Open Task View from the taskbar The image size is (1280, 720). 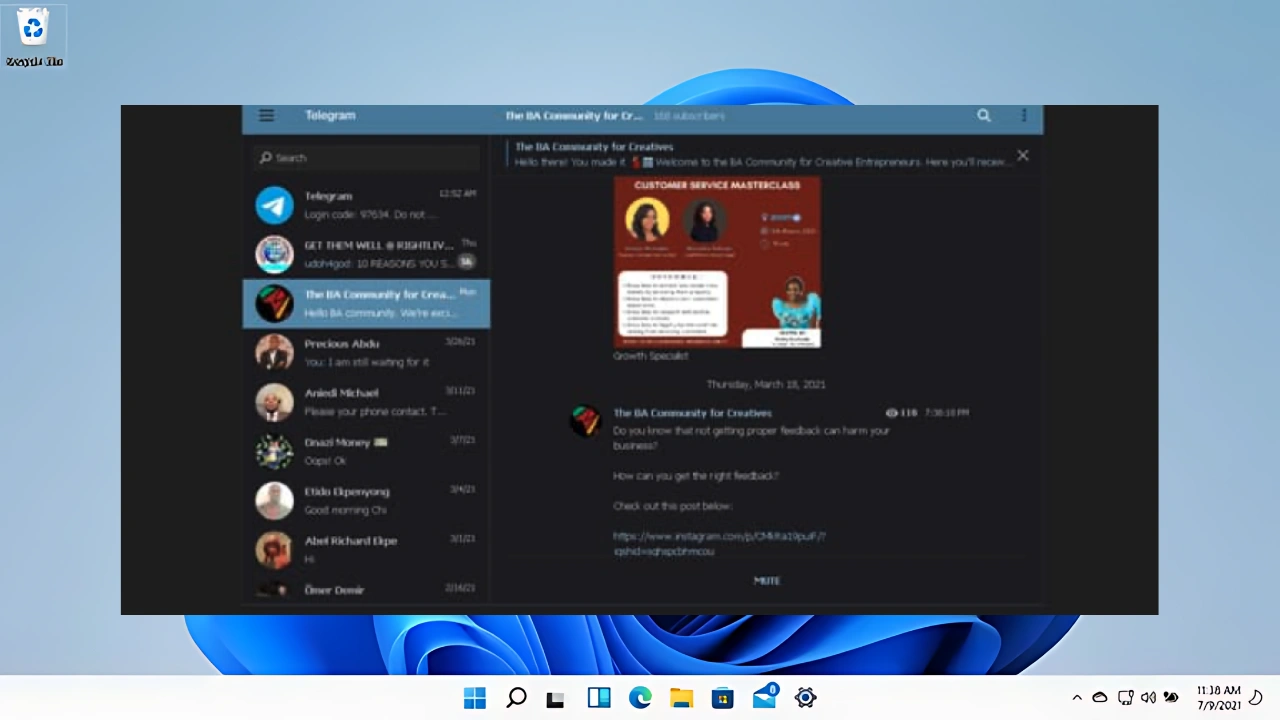pyautogui.click(x=555, y=699)
